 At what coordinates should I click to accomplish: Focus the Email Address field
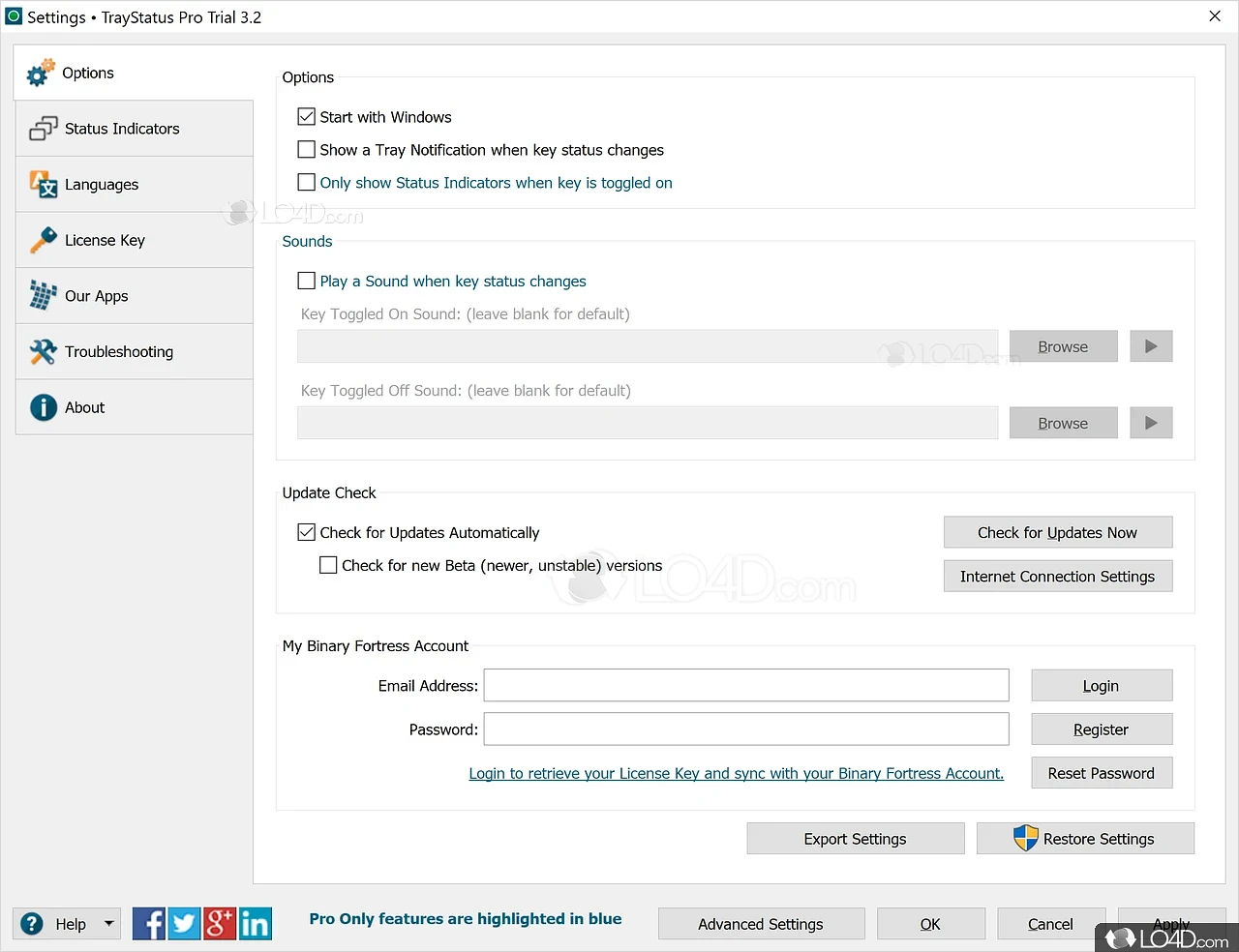(746, 686)
